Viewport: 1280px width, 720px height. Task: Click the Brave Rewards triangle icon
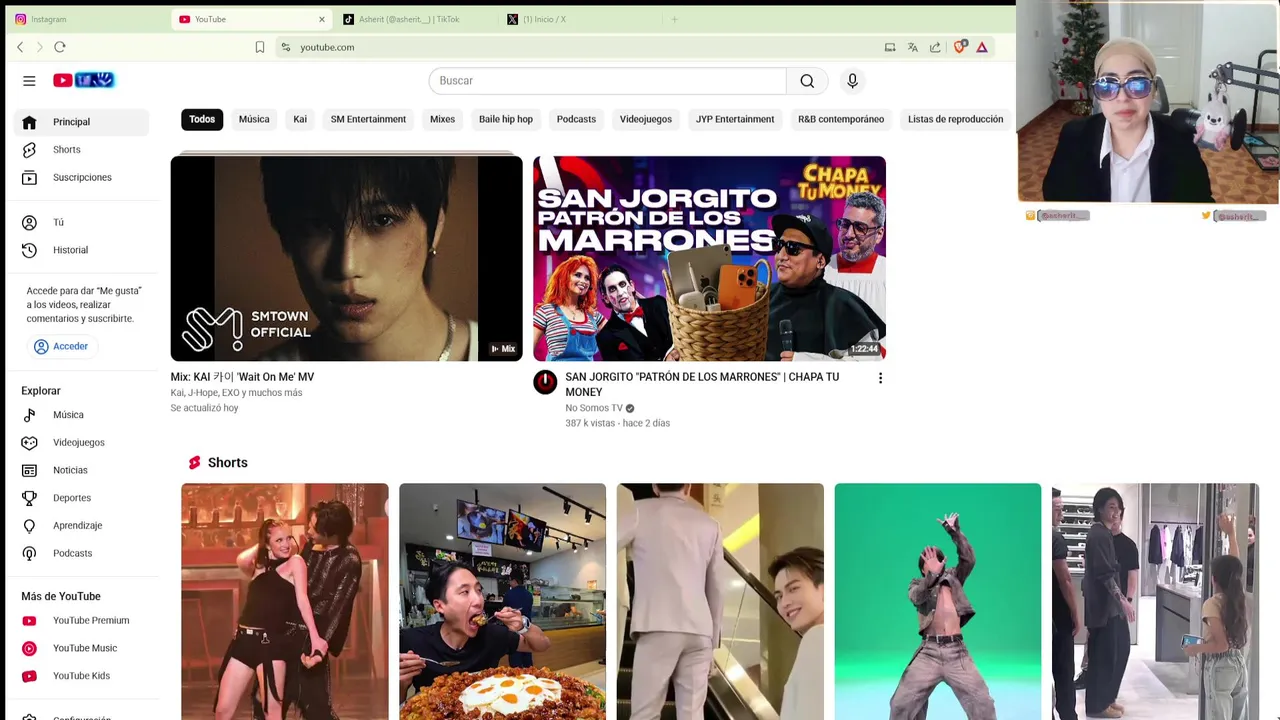[982, 47]
